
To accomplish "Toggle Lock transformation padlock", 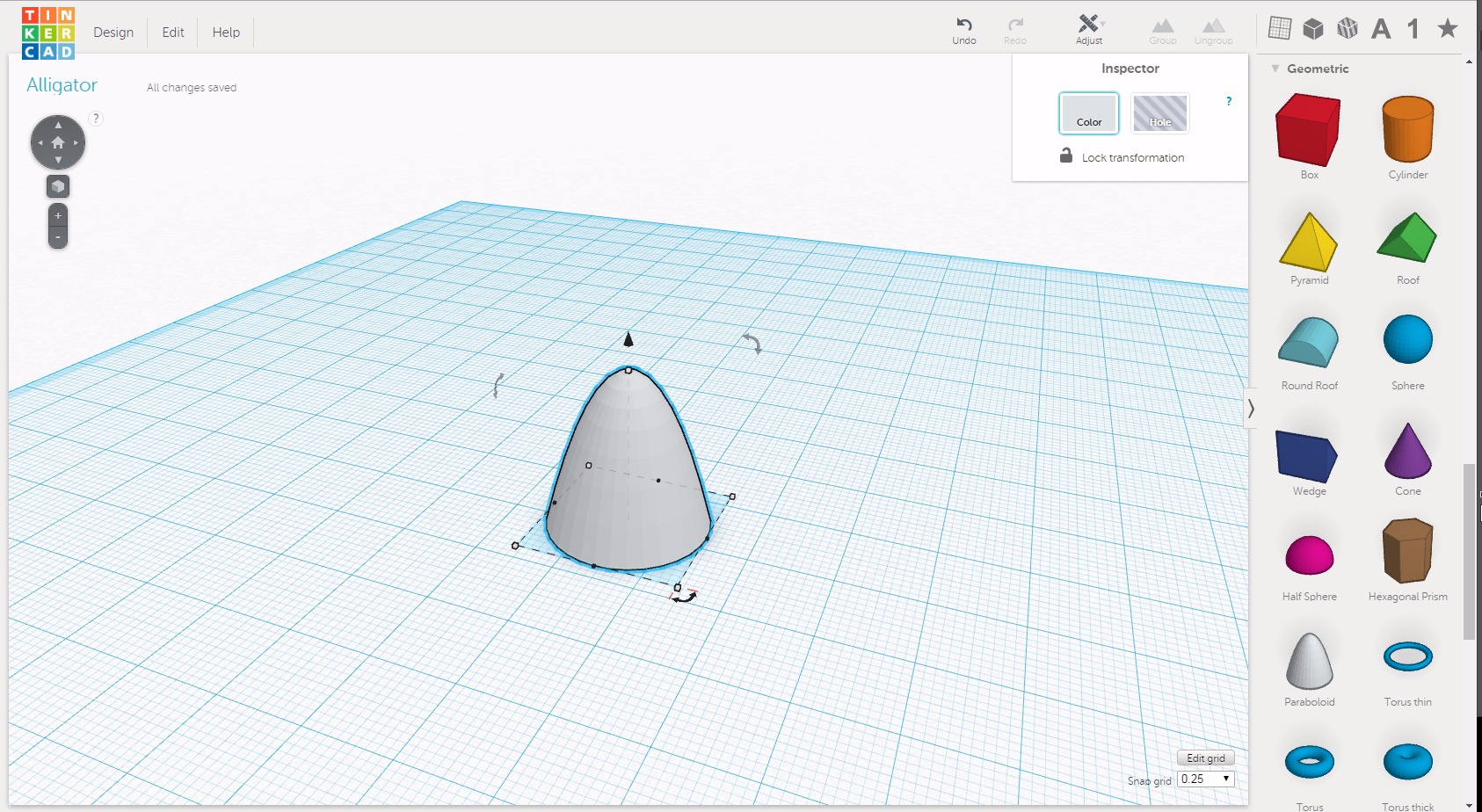I will point(1066,156).
